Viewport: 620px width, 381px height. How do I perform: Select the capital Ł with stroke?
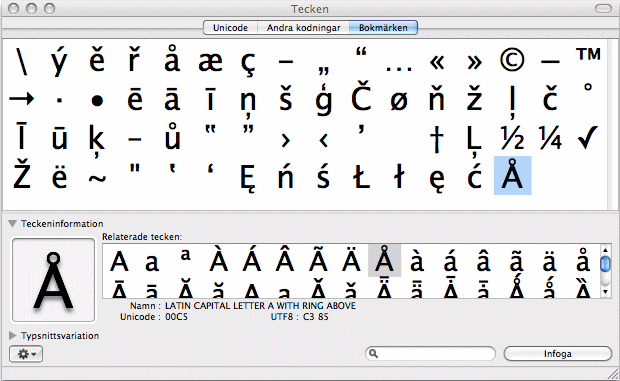click(361, 176)
